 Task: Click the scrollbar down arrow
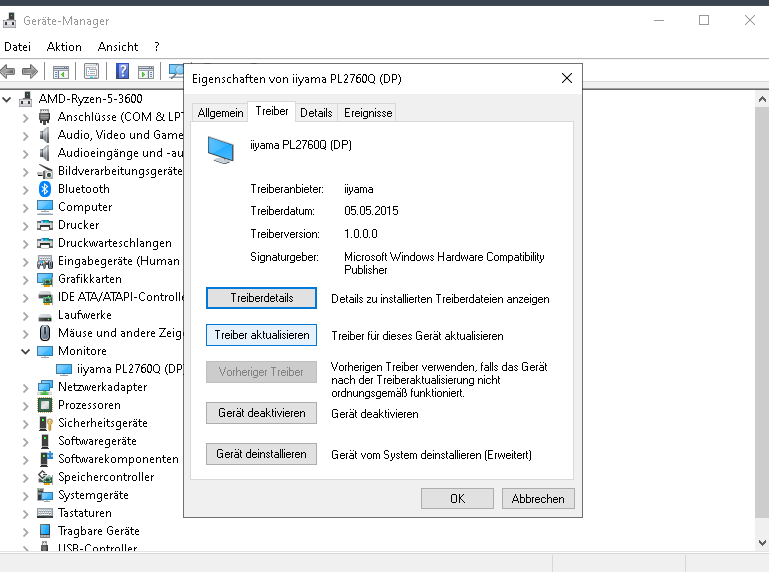[x=762, y=543]
